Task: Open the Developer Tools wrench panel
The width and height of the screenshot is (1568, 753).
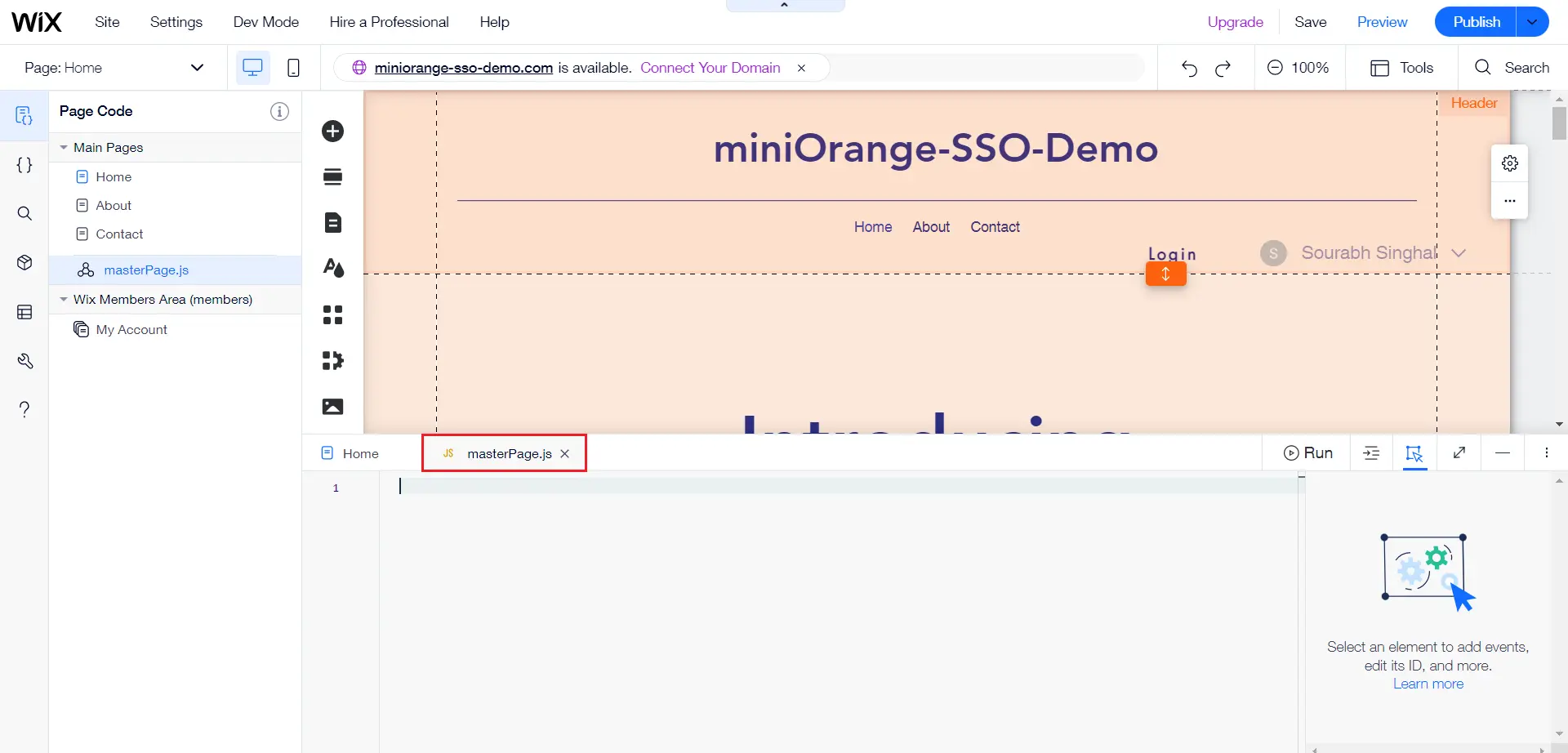Action: tap(24, 361)
